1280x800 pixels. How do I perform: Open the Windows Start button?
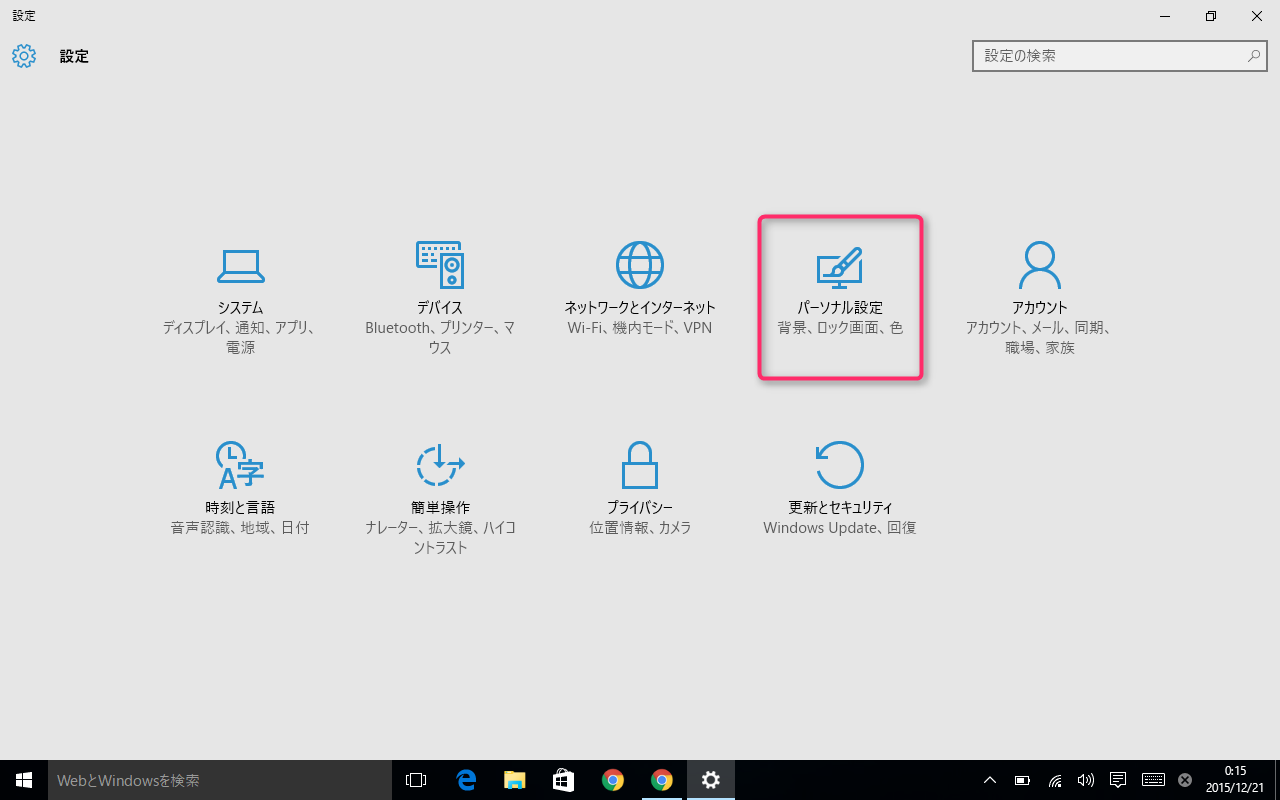point(24,780)
